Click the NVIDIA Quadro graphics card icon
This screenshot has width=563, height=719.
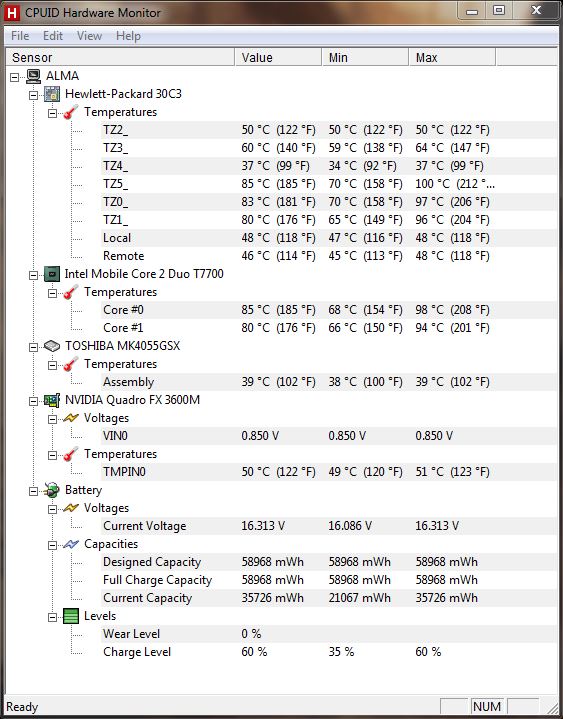[52, 400]
